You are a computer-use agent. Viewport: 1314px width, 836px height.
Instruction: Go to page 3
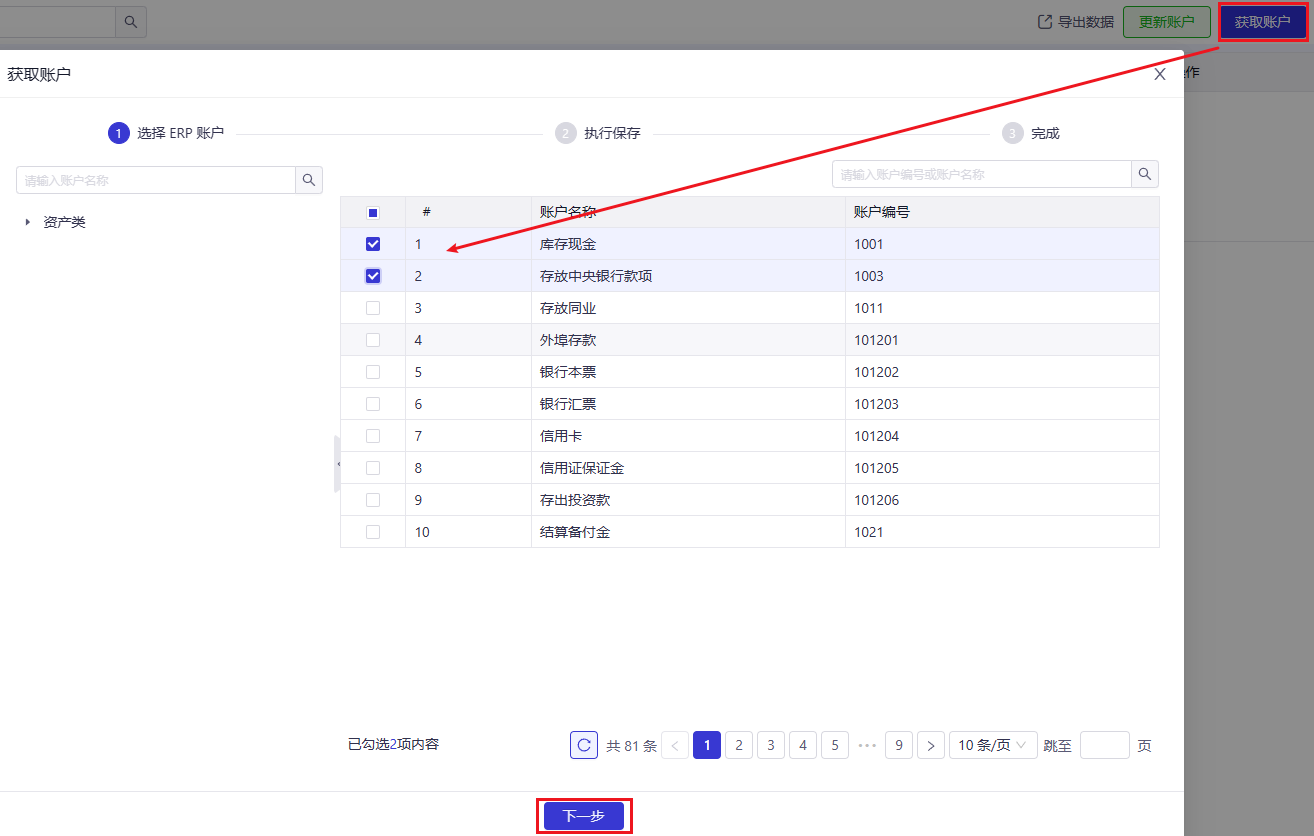pos(771,745)
